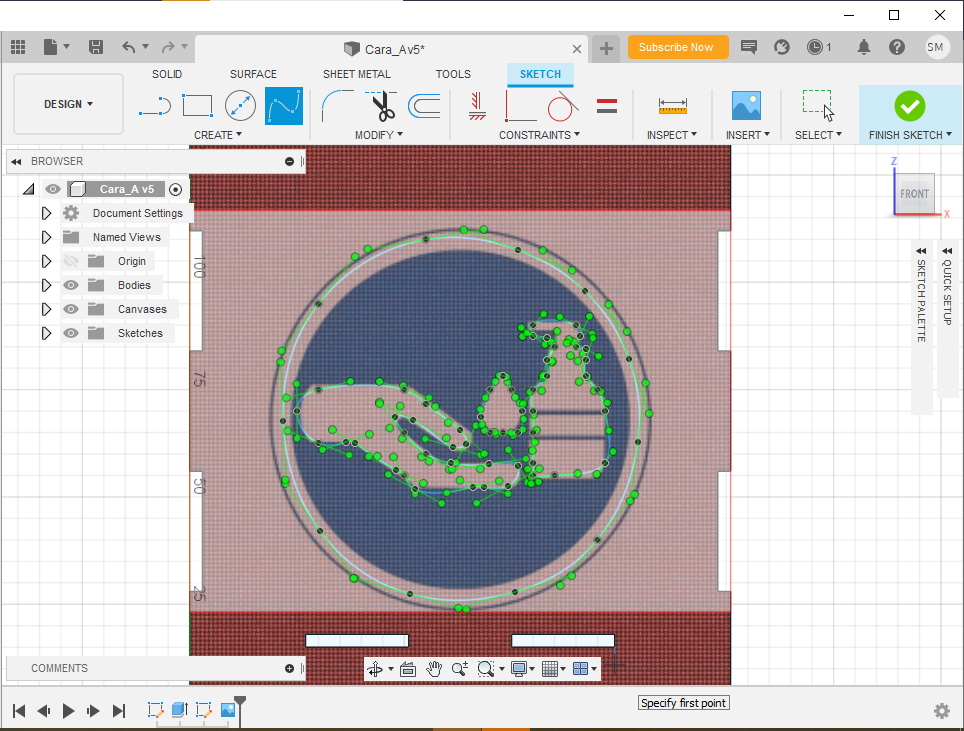Image resolution: width=964 pixels, height=731 pixels.
Task: Click Finish Sketch checkmark button
Action: [910, 106]
